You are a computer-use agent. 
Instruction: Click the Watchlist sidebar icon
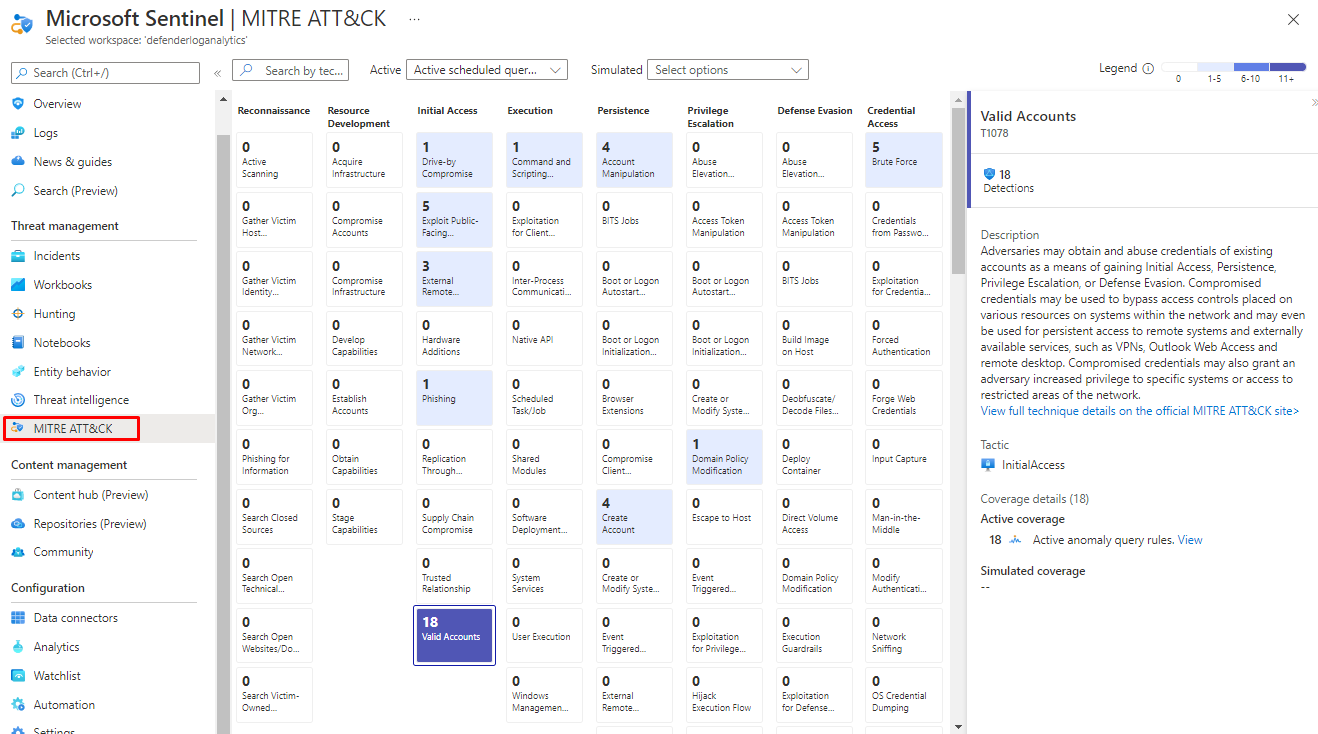tap(18, 676)
